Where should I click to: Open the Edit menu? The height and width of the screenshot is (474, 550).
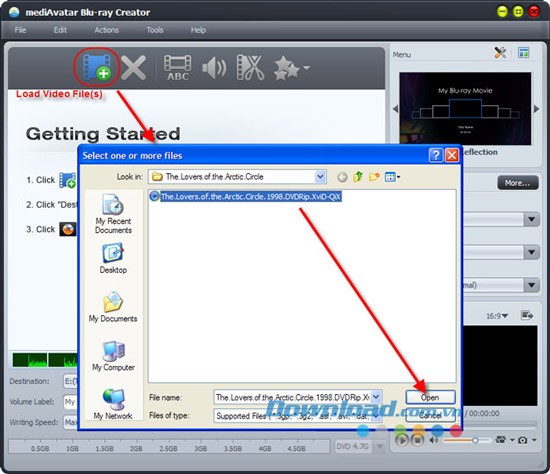tap(60, 30)
